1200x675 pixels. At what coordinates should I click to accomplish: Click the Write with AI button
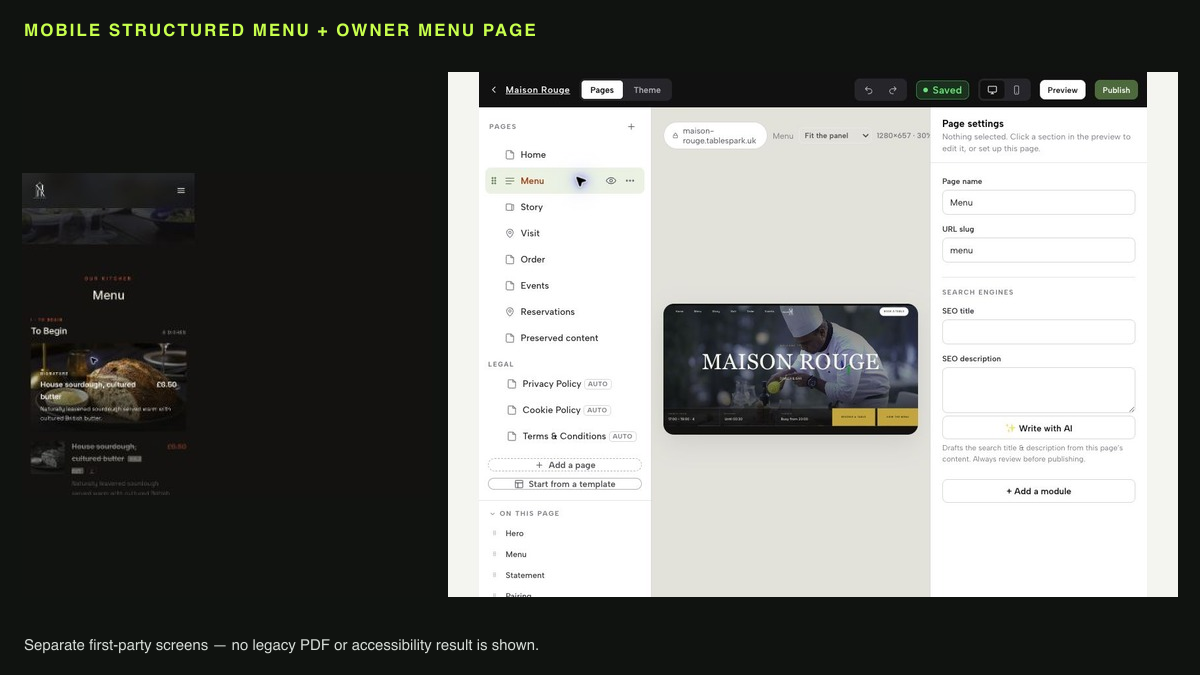click(x=1038, y=428)
